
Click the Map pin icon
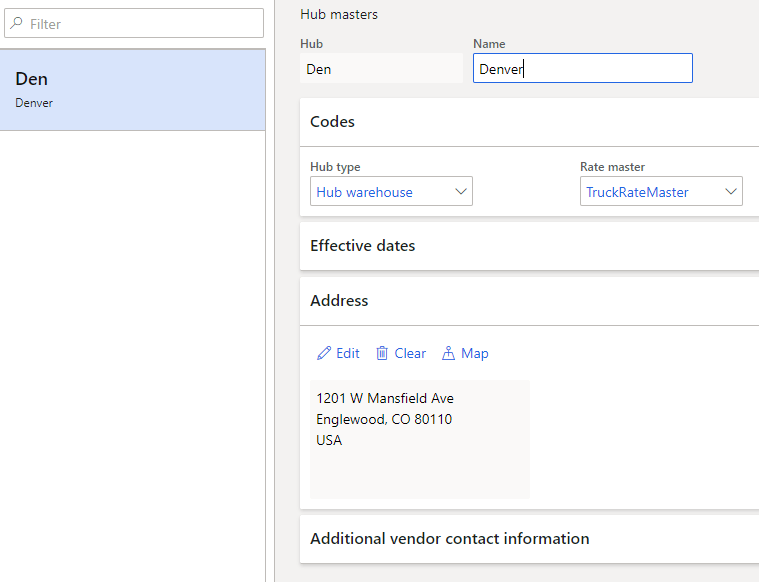click(448, 353)
